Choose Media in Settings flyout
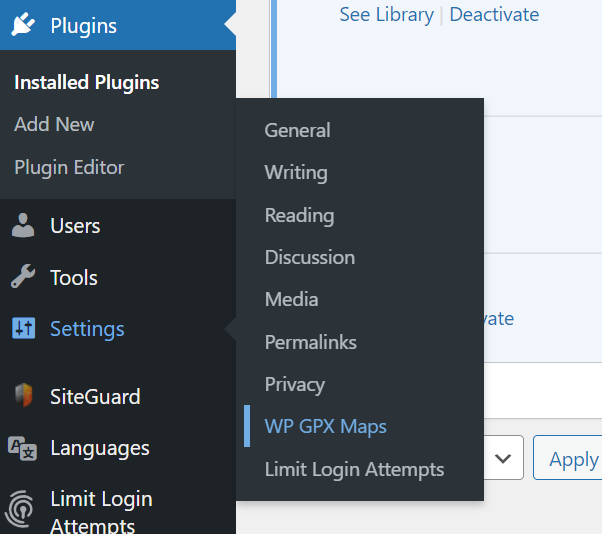 pyautogui.click(x=291, y=299)
